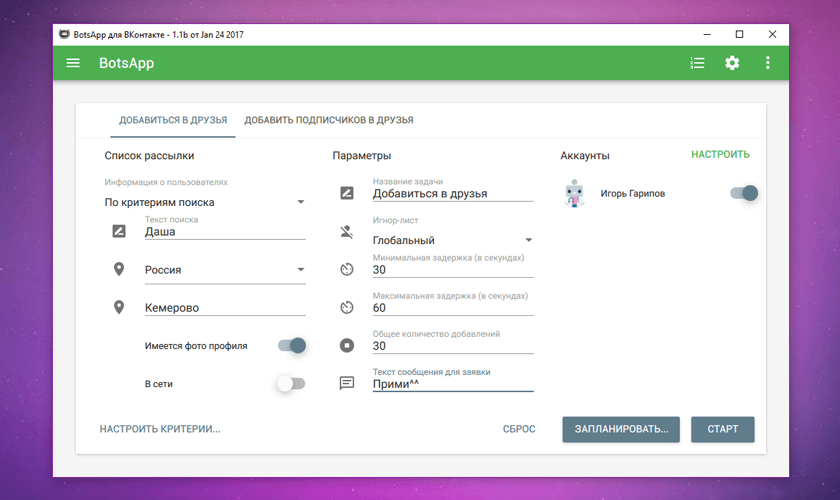The height and width of the screenshot is (500, 840).
Task: Click the Сброс reset button
Action: pos(519,429)
